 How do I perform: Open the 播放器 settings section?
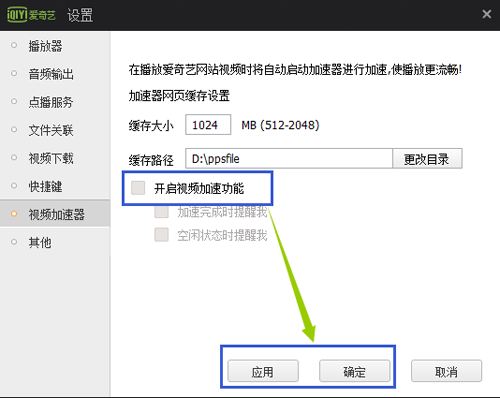pyautogui.click(x=45, y=46)
